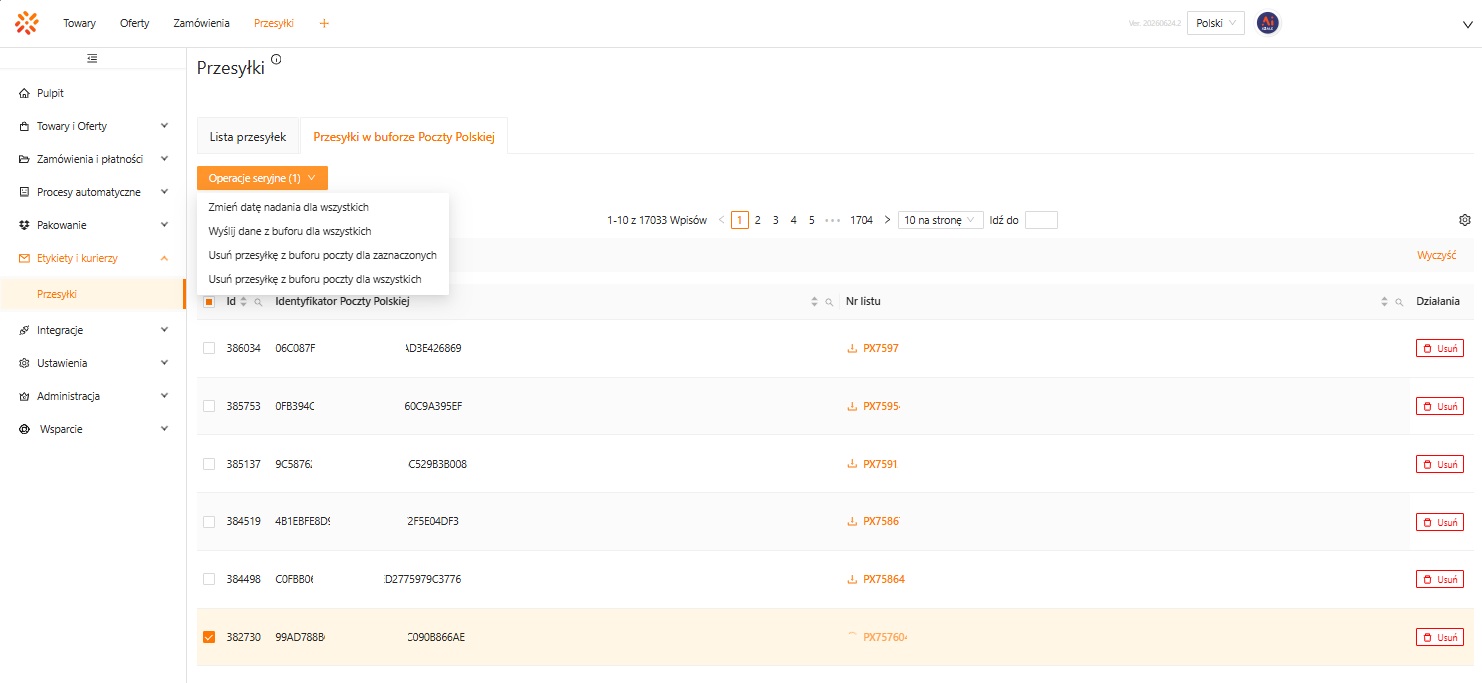The width and height of the screenshot is (1482, 683).
Task: Open shipment link PX7586
Action: (x=881, y=522)
